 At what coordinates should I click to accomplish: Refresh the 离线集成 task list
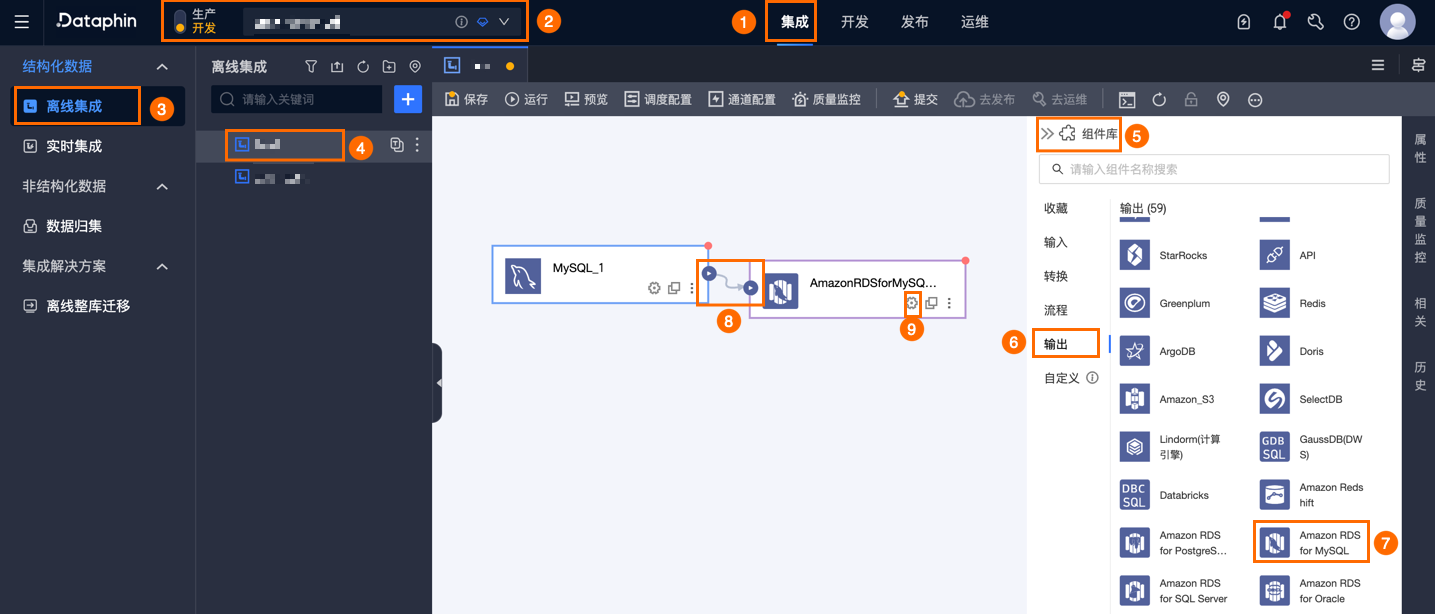tap(363, 67)
